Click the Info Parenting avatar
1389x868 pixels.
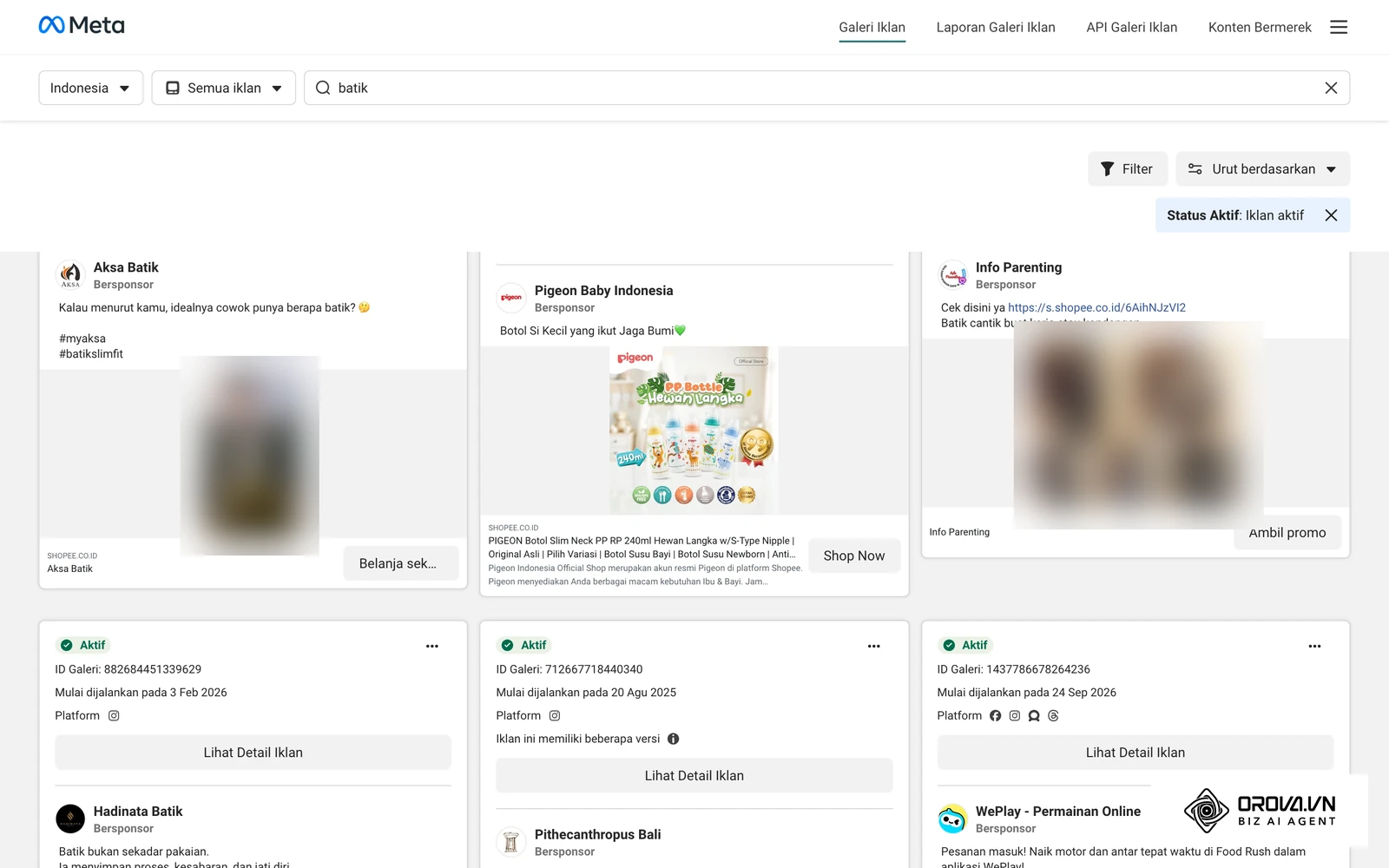(952, 274)
